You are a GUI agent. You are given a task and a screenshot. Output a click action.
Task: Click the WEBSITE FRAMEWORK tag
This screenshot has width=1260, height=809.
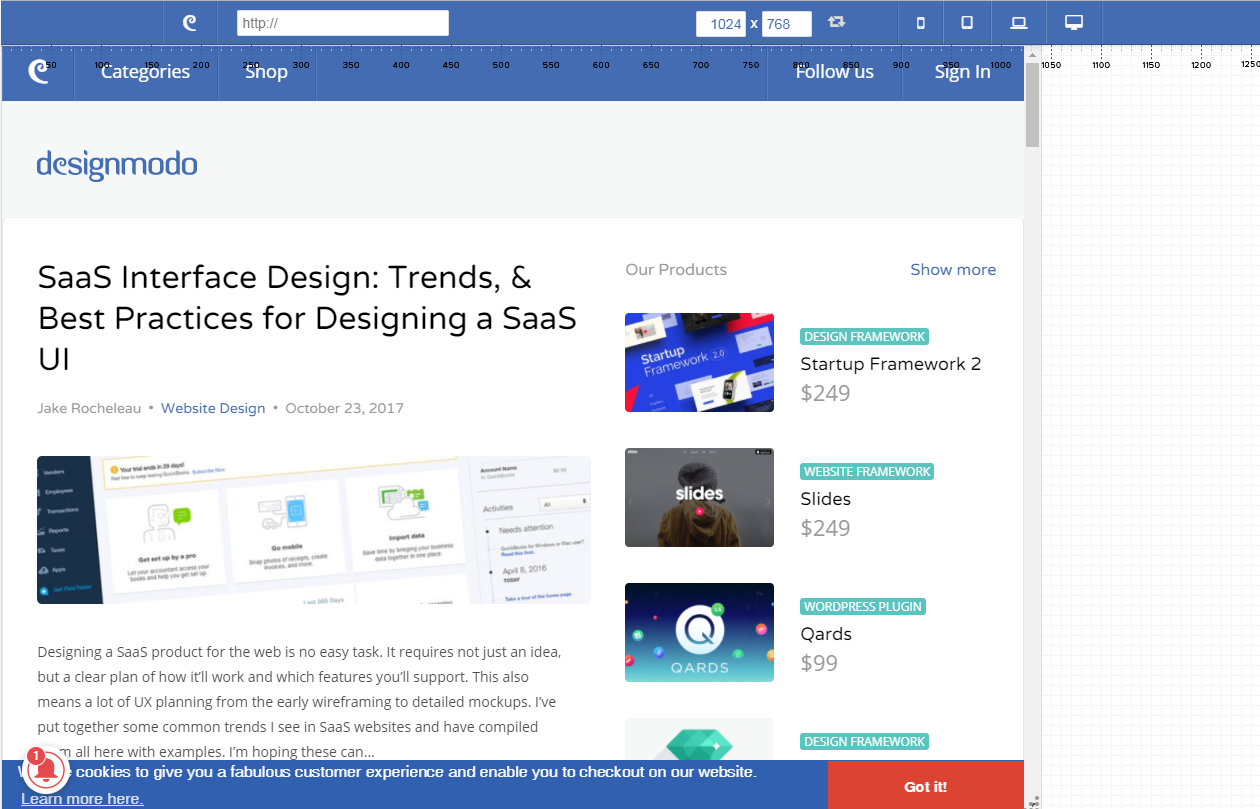[867, 472]
